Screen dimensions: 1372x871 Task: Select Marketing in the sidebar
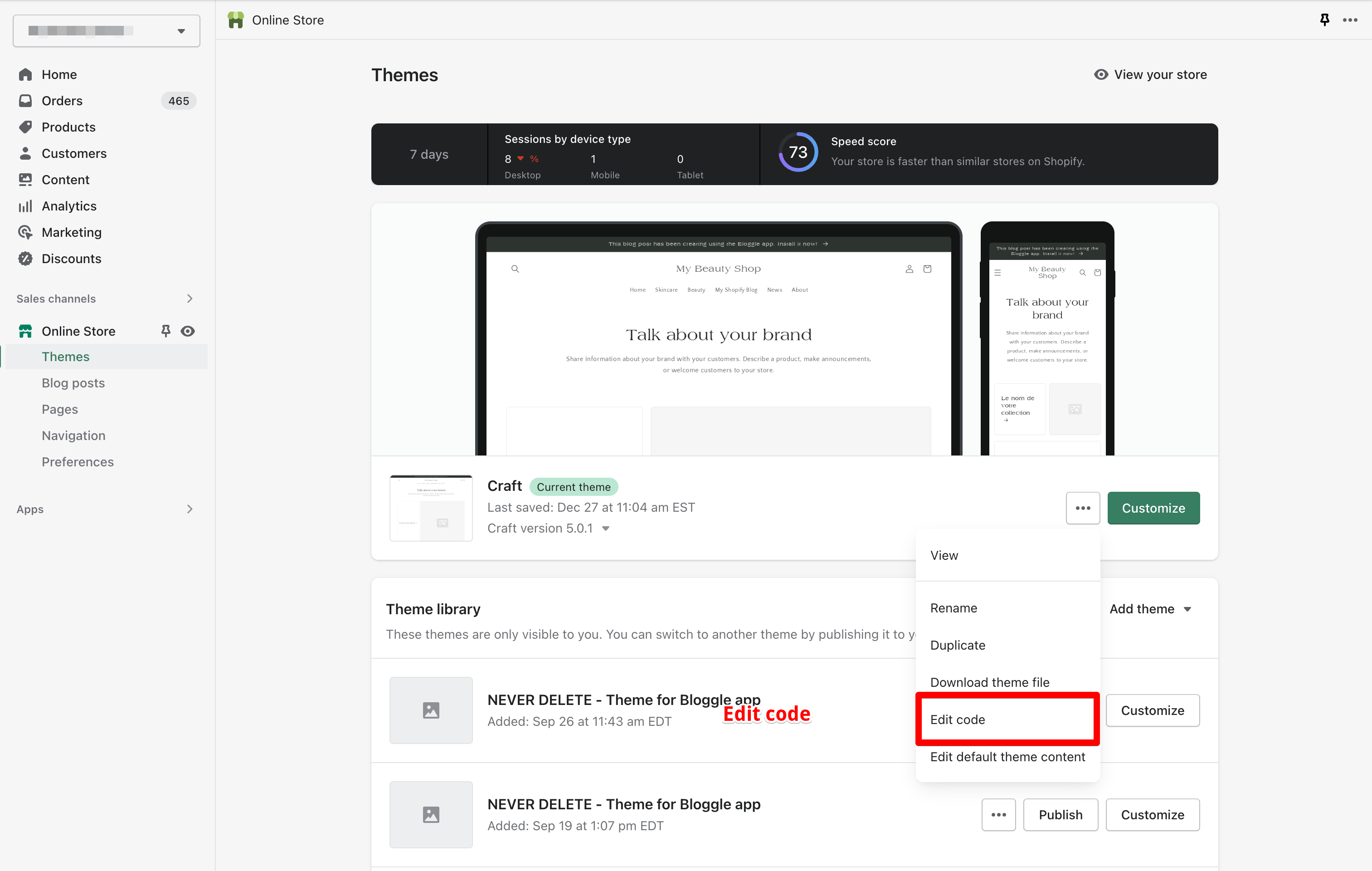click(70, 232)
